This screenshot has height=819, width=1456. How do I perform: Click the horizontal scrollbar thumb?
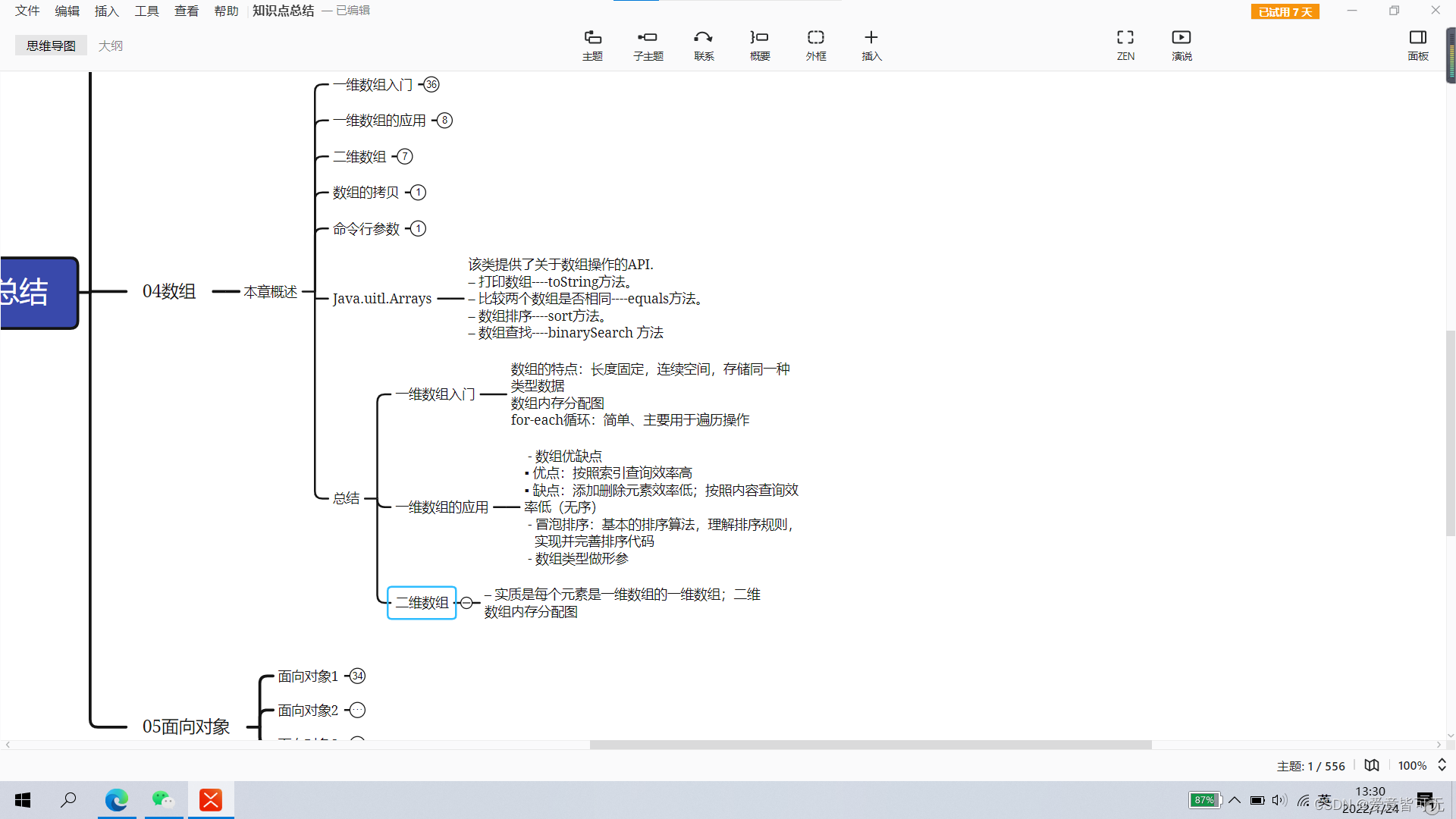[x=871, y=745]
